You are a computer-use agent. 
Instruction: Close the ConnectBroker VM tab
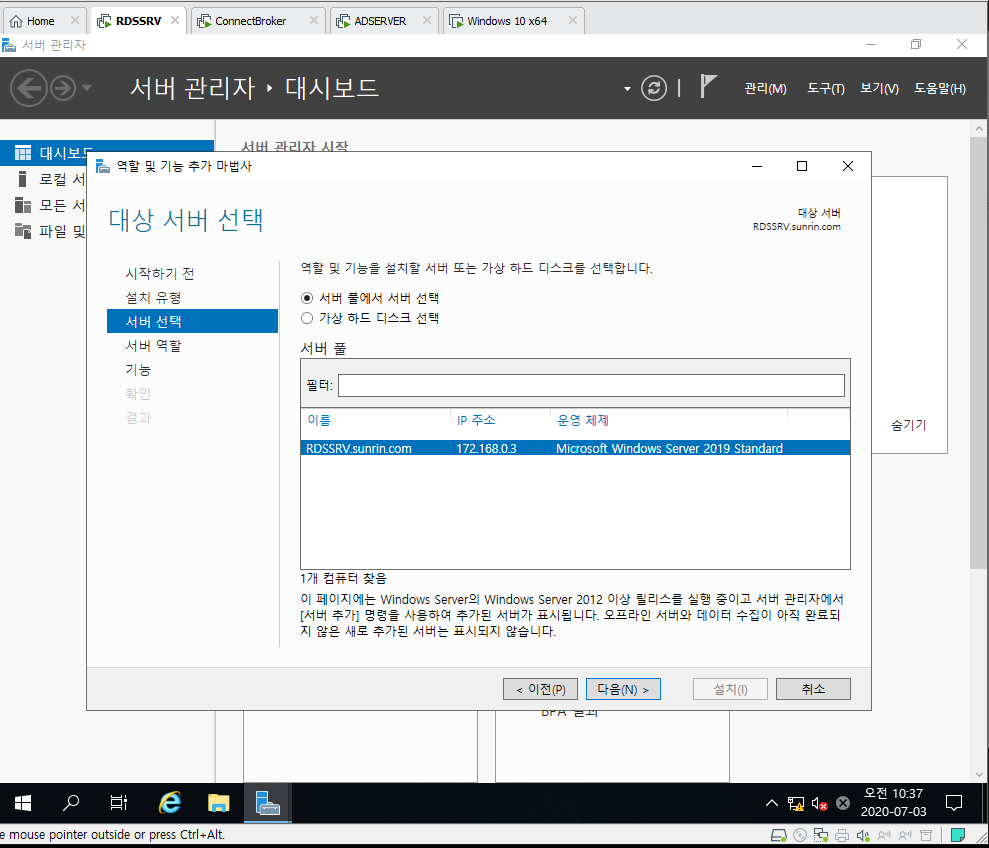coord(313,20)
